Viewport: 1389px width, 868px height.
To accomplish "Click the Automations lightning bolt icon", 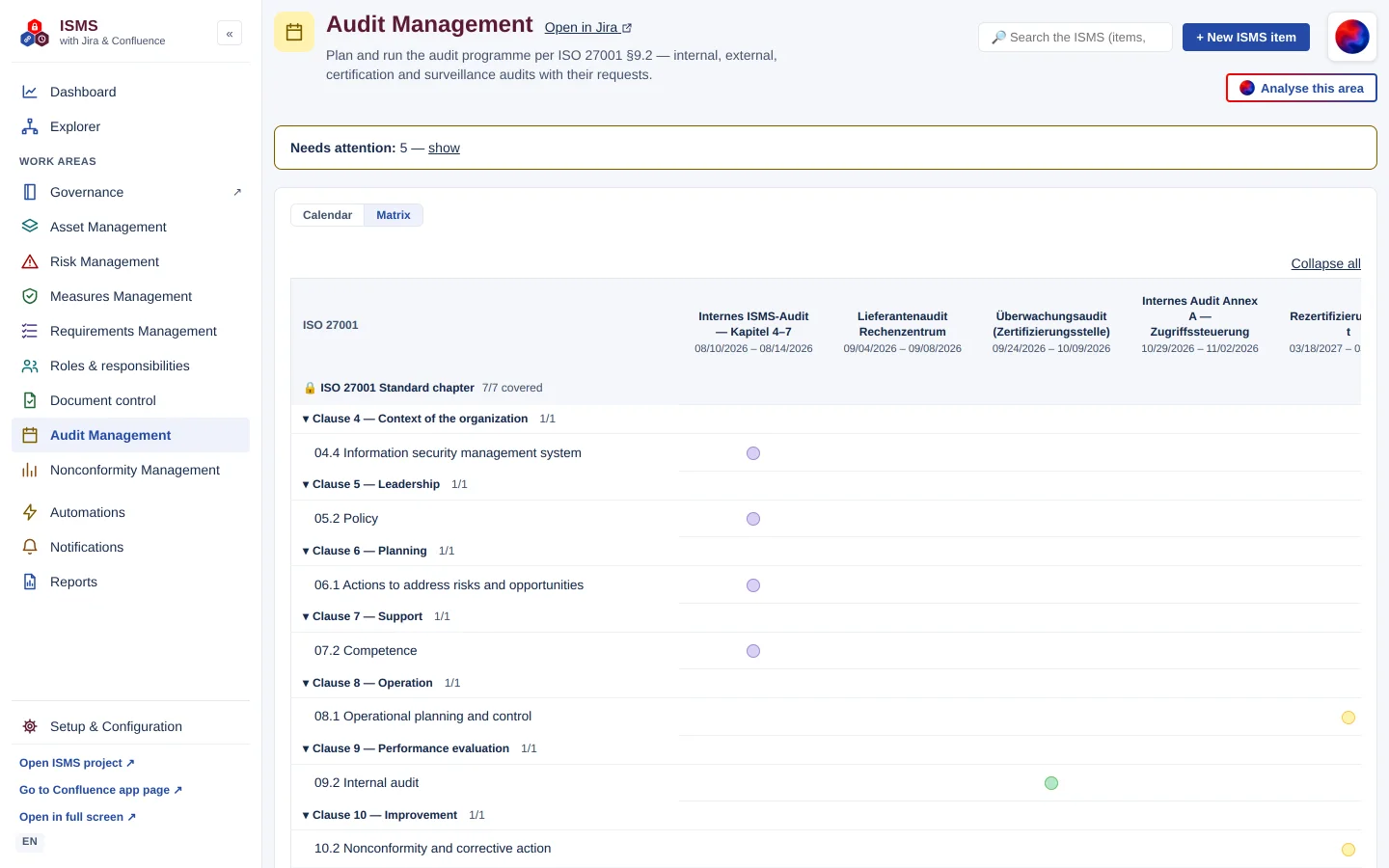I will click(x=30, y=512).
